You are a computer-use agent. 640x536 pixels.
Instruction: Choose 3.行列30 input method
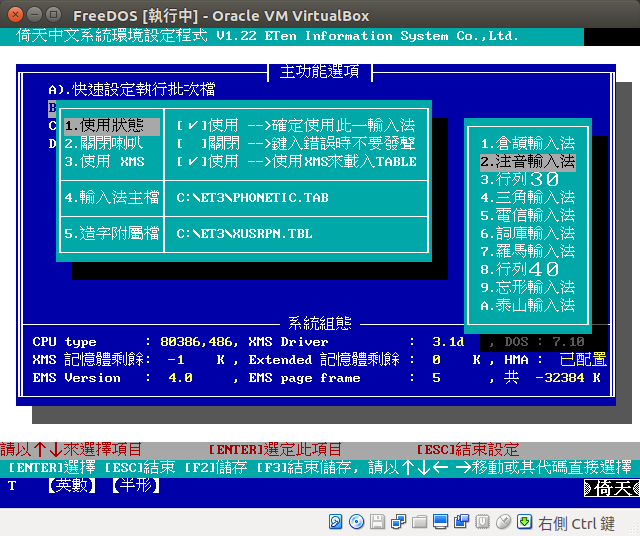(520, 179)
